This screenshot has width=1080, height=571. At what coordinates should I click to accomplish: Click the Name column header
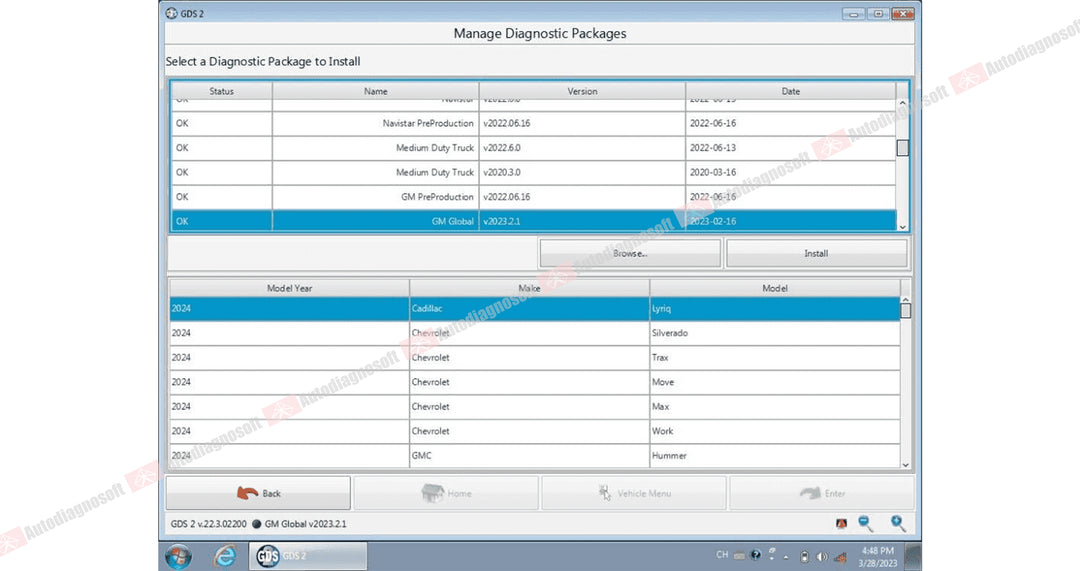pos(375,91)
